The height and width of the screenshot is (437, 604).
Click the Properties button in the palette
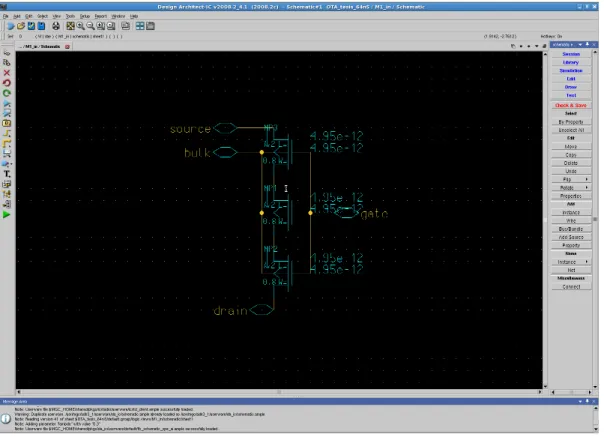(571, 196)
